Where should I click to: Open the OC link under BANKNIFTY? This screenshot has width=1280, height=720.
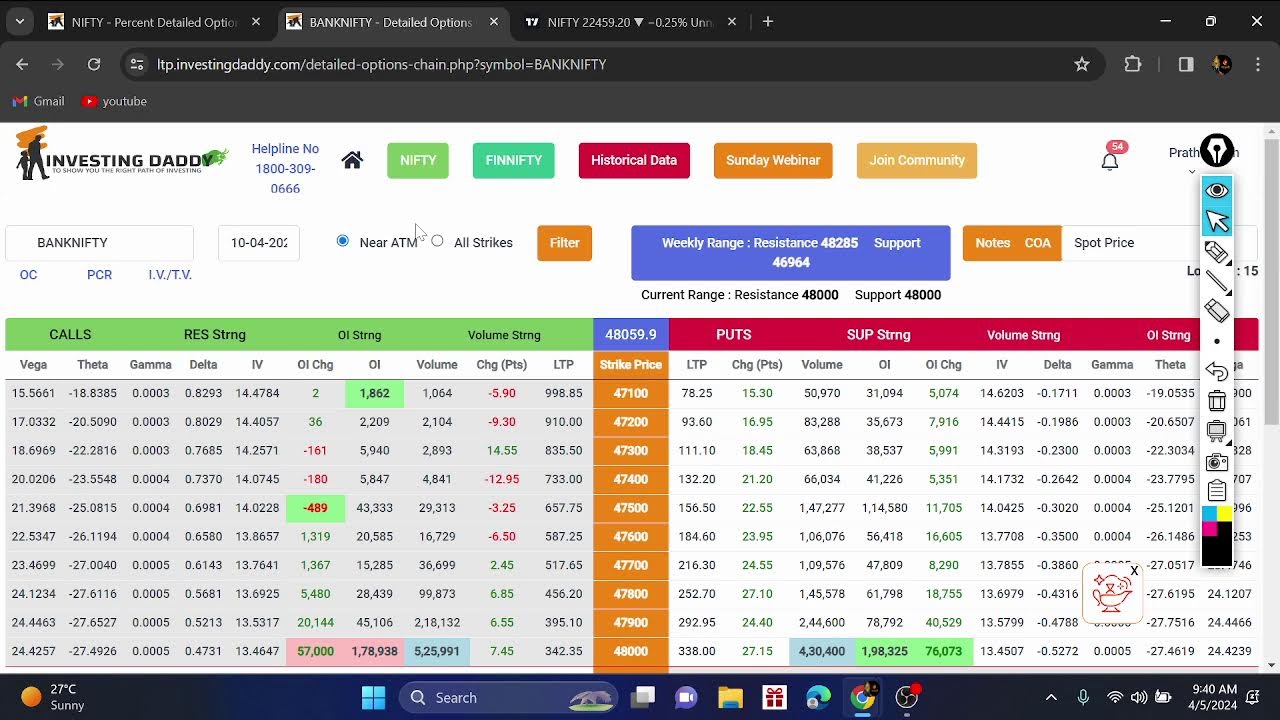click(28, 275)
